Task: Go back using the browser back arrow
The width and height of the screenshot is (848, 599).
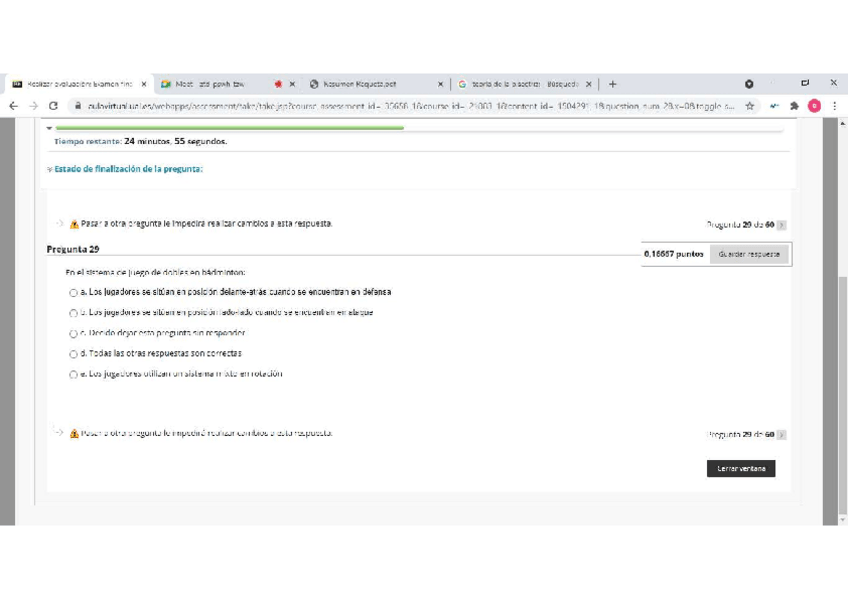Action: click(x=14, y=106)
